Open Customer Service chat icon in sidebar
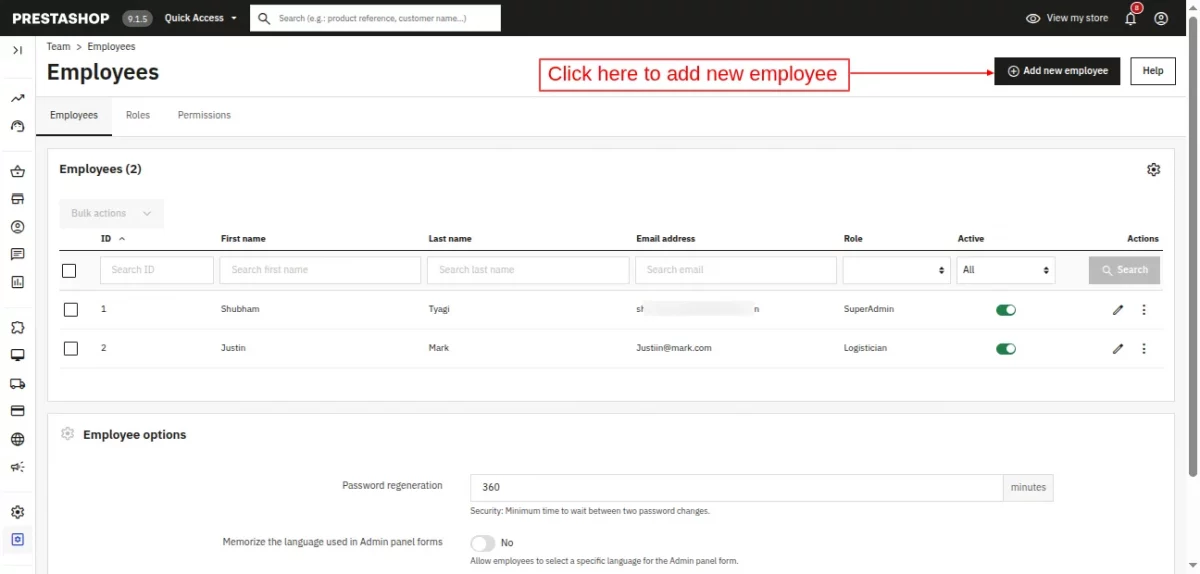 (17, 255)
